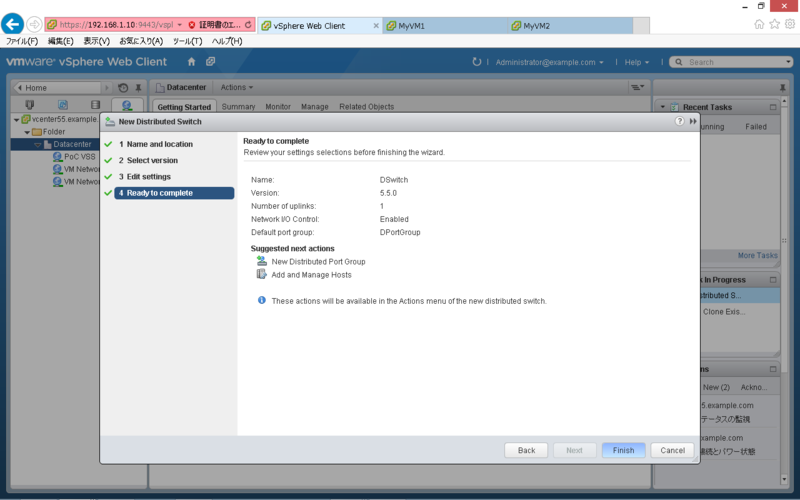Open the navigator history clock icon

(123, 88)
